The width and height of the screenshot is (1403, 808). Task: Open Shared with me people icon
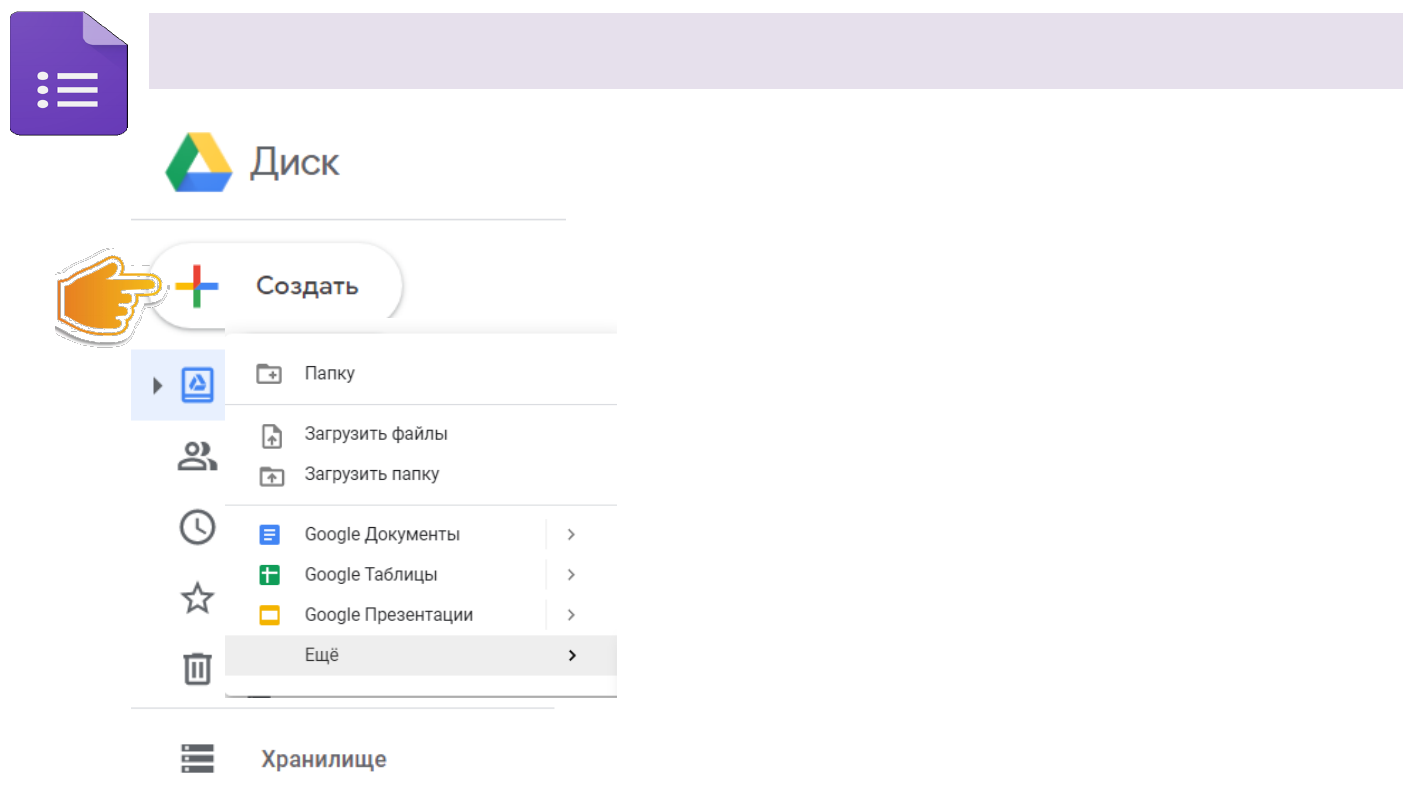tap(197, 456)
